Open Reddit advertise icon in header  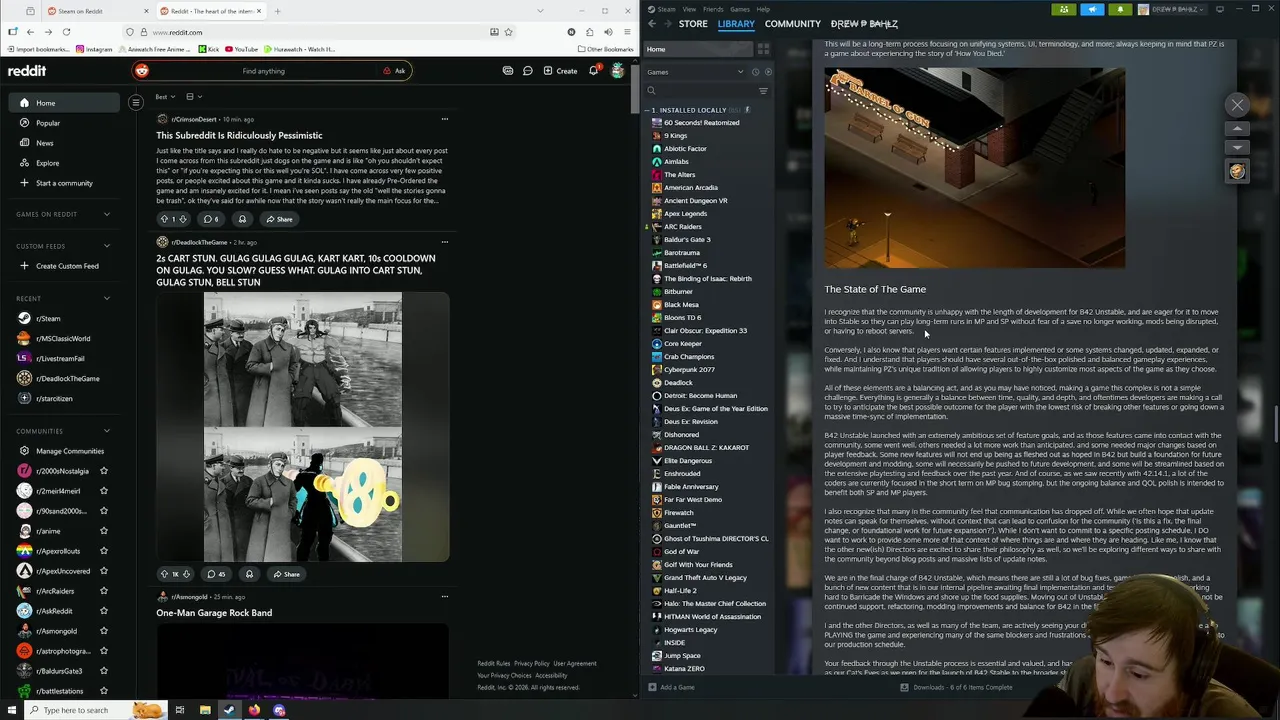[508, 71]
